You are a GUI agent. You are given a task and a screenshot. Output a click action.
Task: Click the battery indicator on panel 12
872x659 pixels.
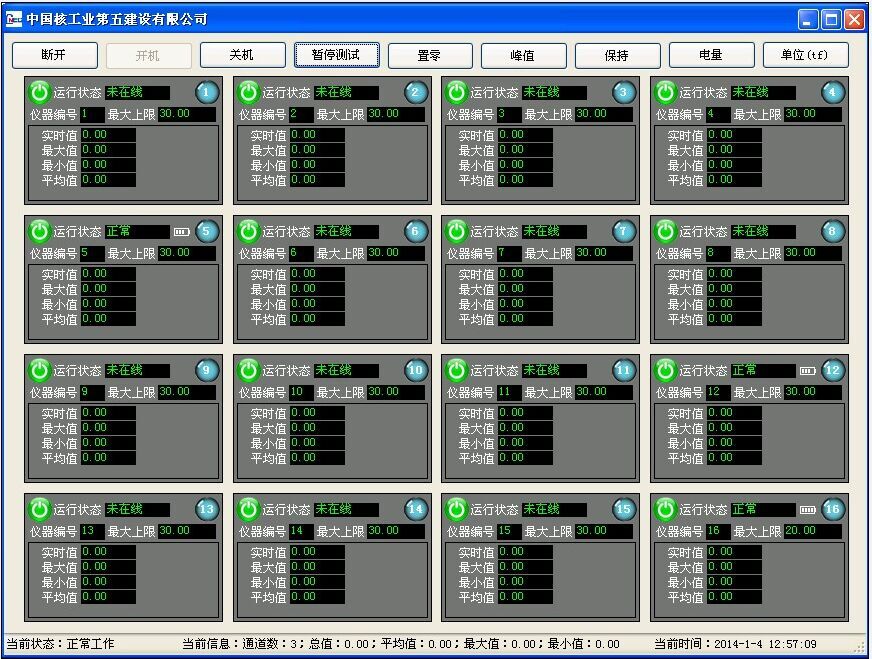[807, 371]
